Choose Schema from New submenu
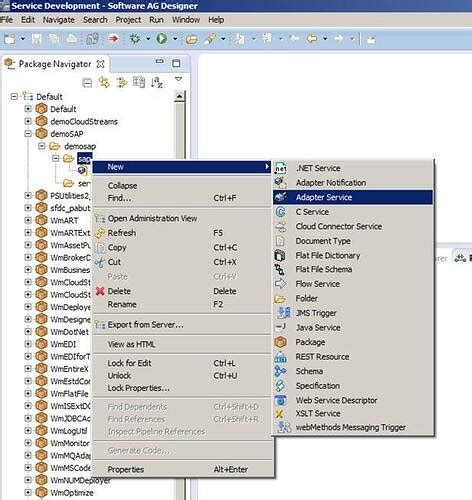 (353, 371)
